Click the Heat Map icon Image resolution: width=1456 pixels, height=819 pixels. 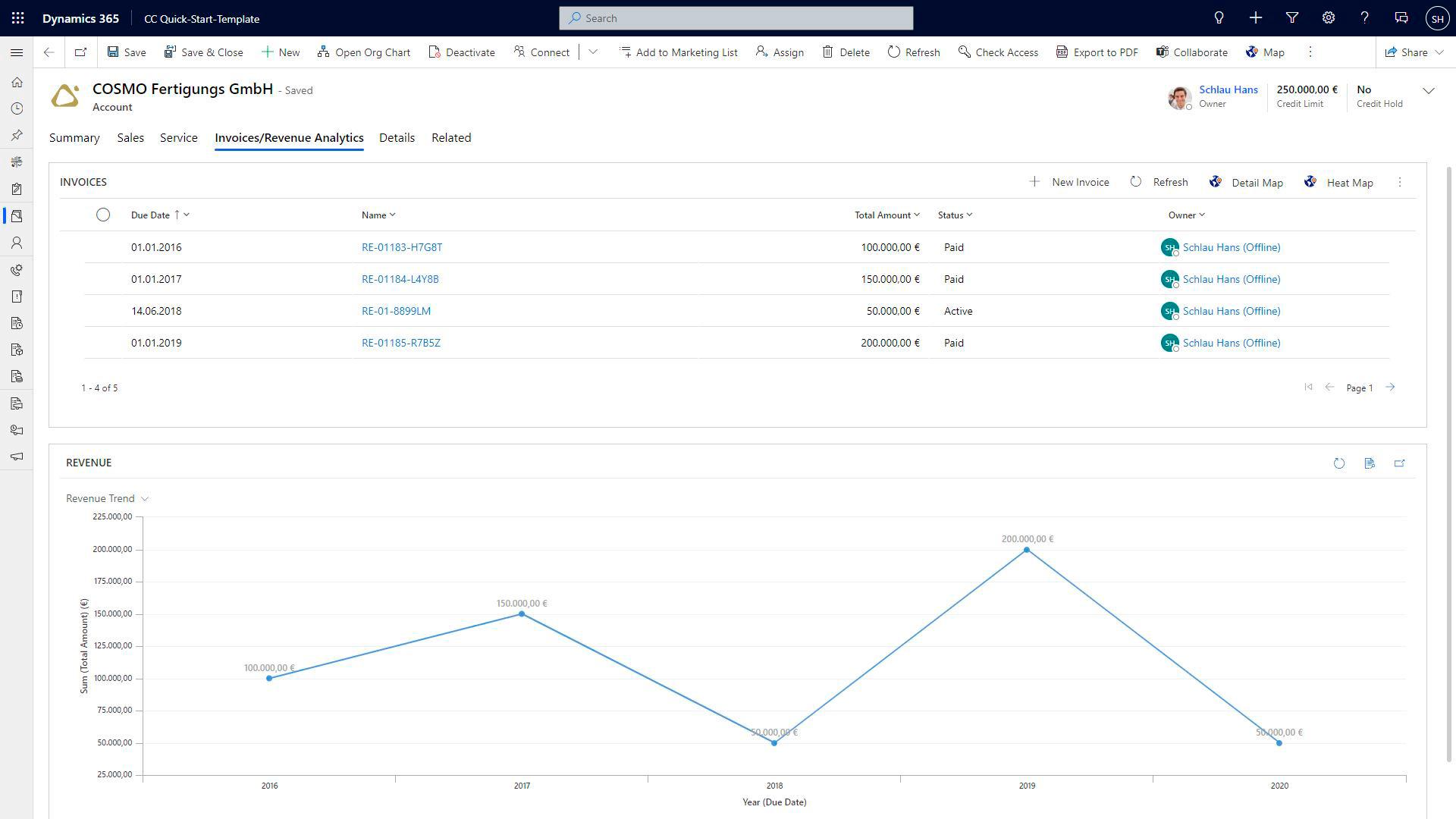coord(1311,182)
